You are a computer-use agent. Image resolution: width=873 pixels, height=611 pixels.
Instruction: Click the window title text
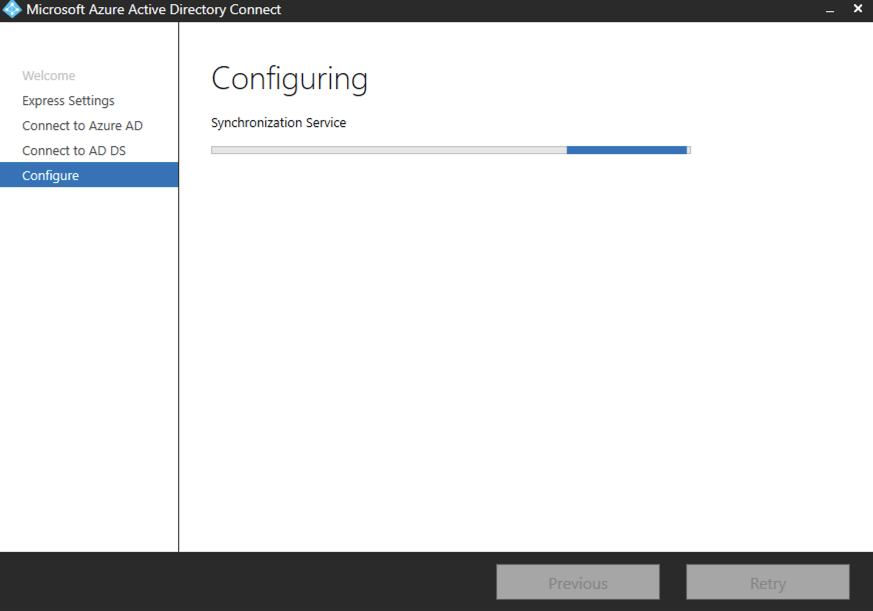(153, 10)
